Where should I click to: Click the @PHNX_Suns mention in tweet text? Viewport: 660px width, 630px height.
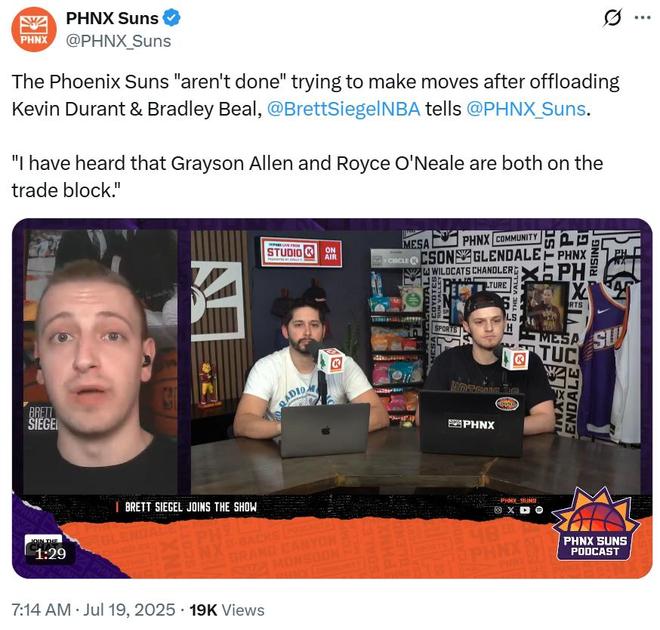(x=526, y=109)
